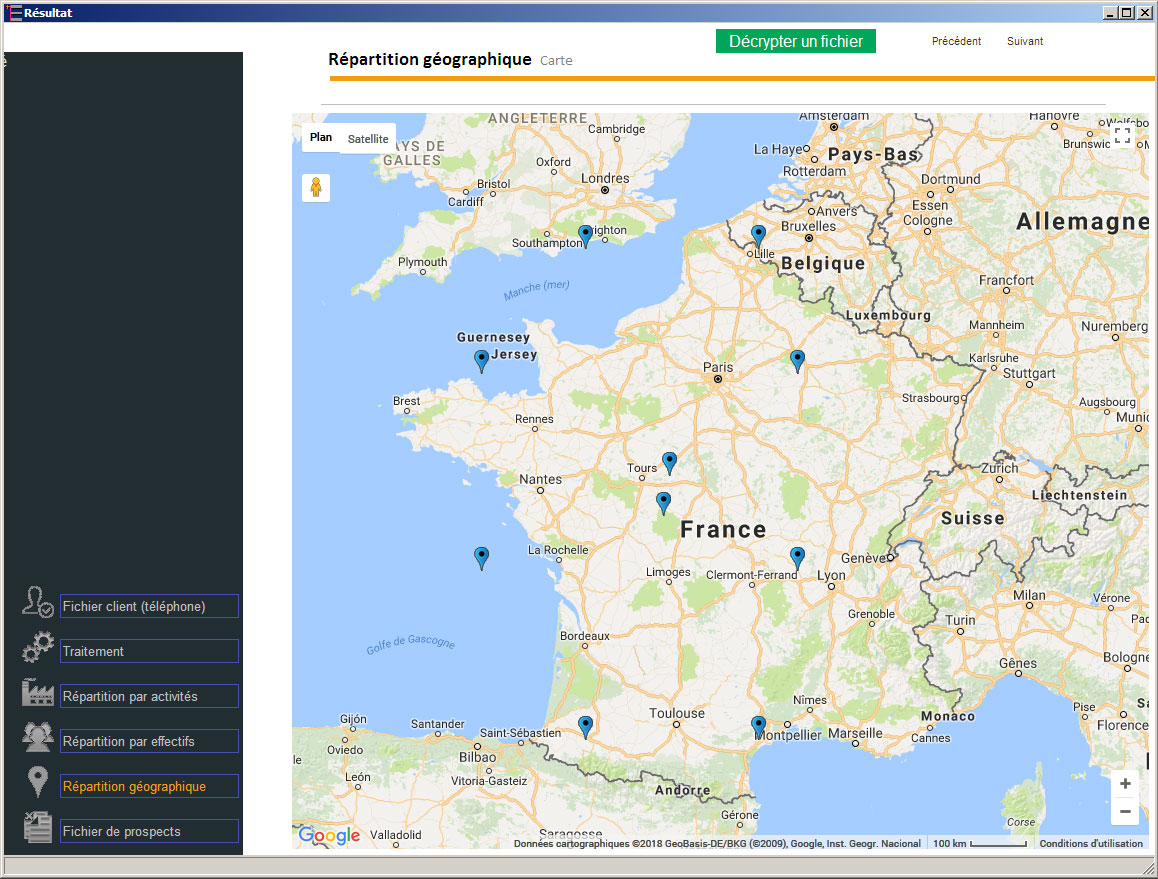Click the Bordeaux label on map
The image size is (1158, 879).
tap(585, 636)
